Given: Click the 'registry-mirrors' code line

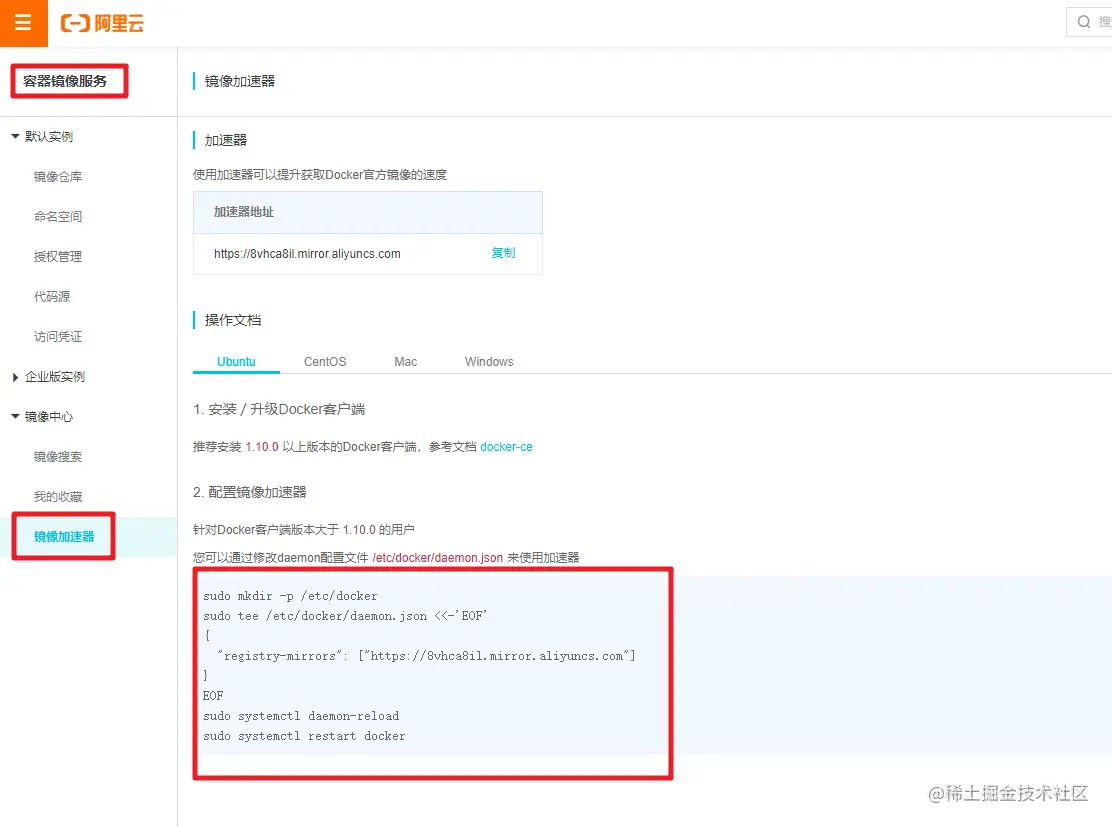Looking at the screenshot, I should [426, 656].
